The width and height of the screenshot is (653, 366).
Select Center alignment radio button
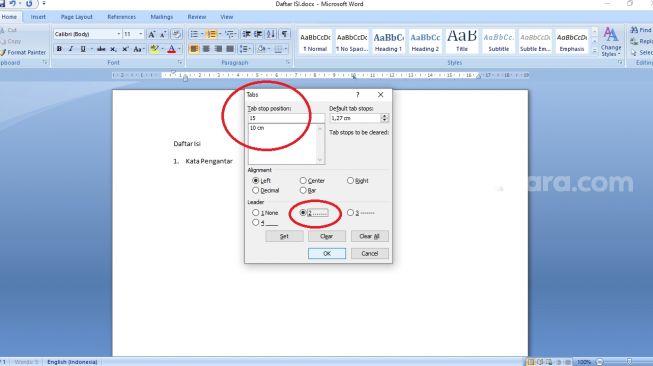[303, 180]
